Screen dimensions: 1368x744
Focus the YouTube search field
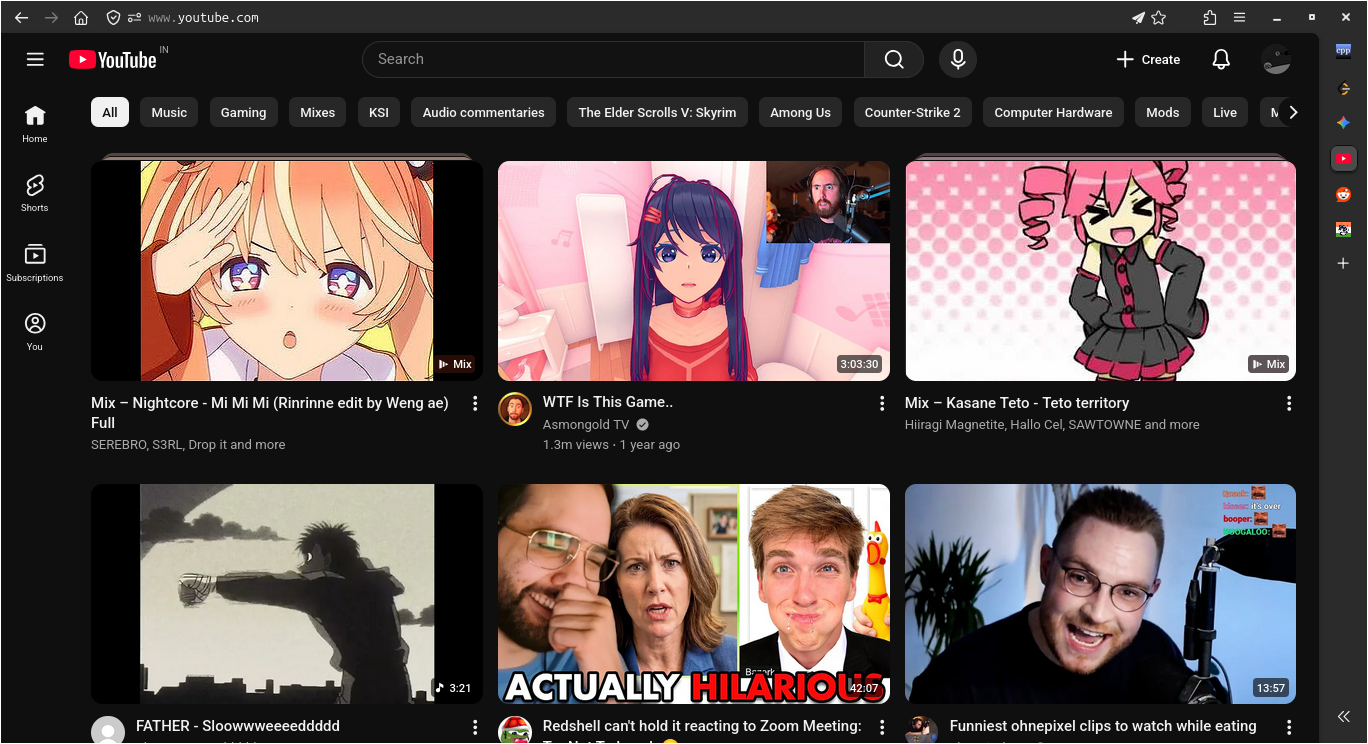[x=612, y=60]
